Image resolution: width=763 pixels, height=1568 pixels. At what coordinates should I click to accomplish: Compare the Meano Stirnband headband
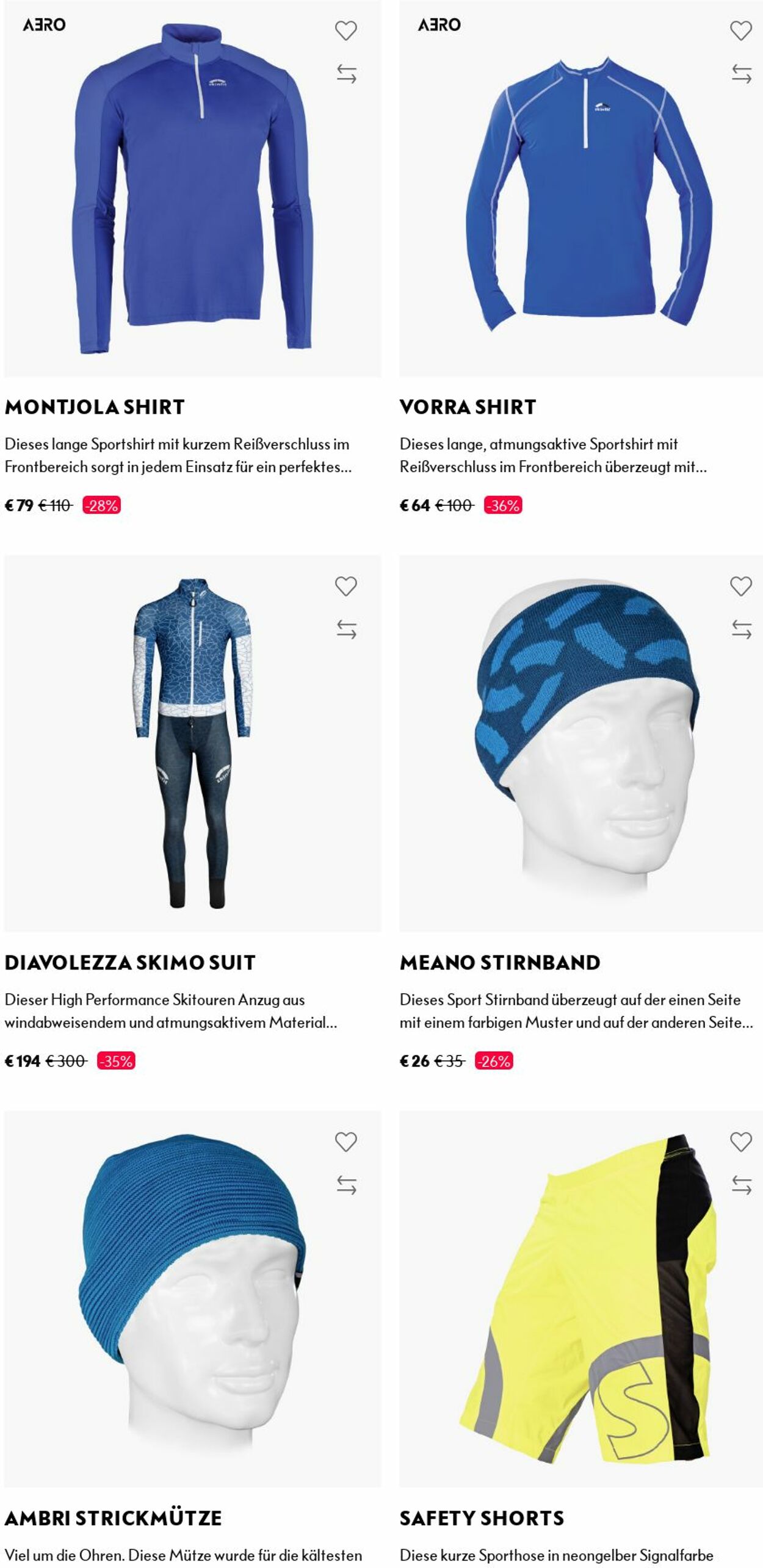(742, 629)
